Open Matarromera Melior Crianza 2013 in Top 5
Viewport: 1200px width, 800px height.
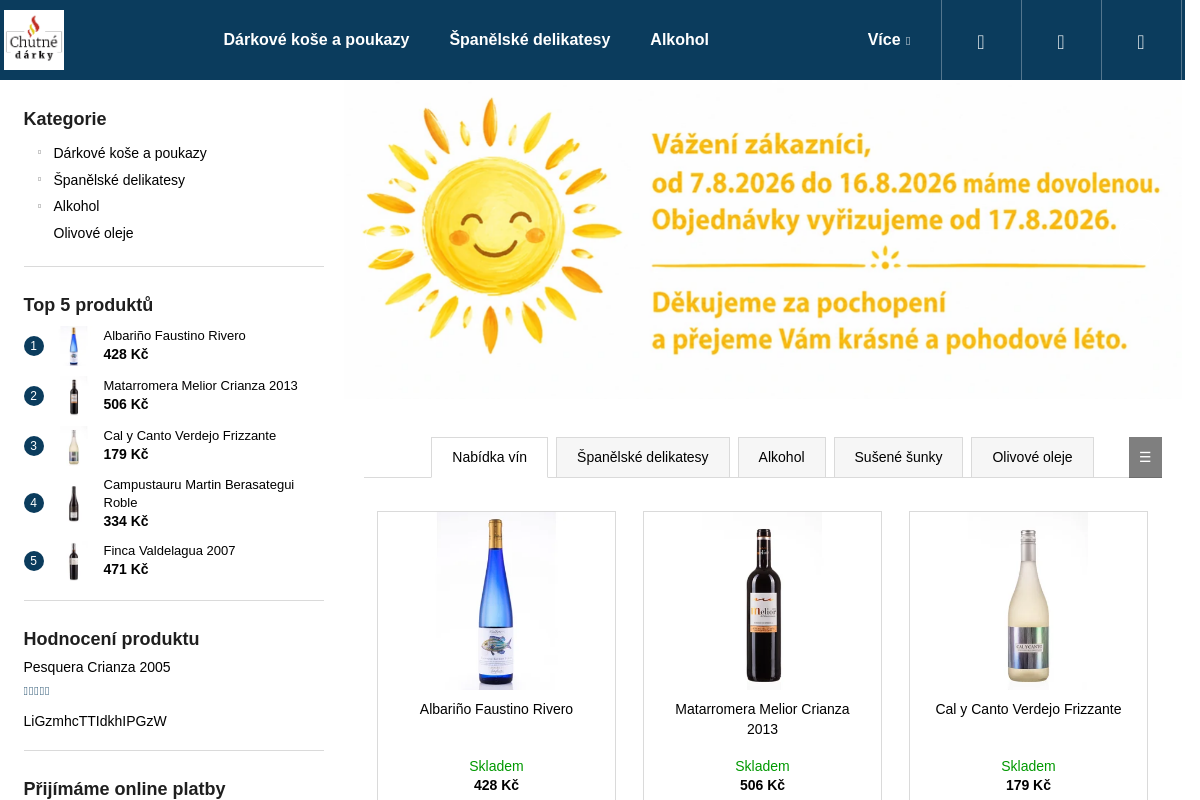(x=201, y=386)
